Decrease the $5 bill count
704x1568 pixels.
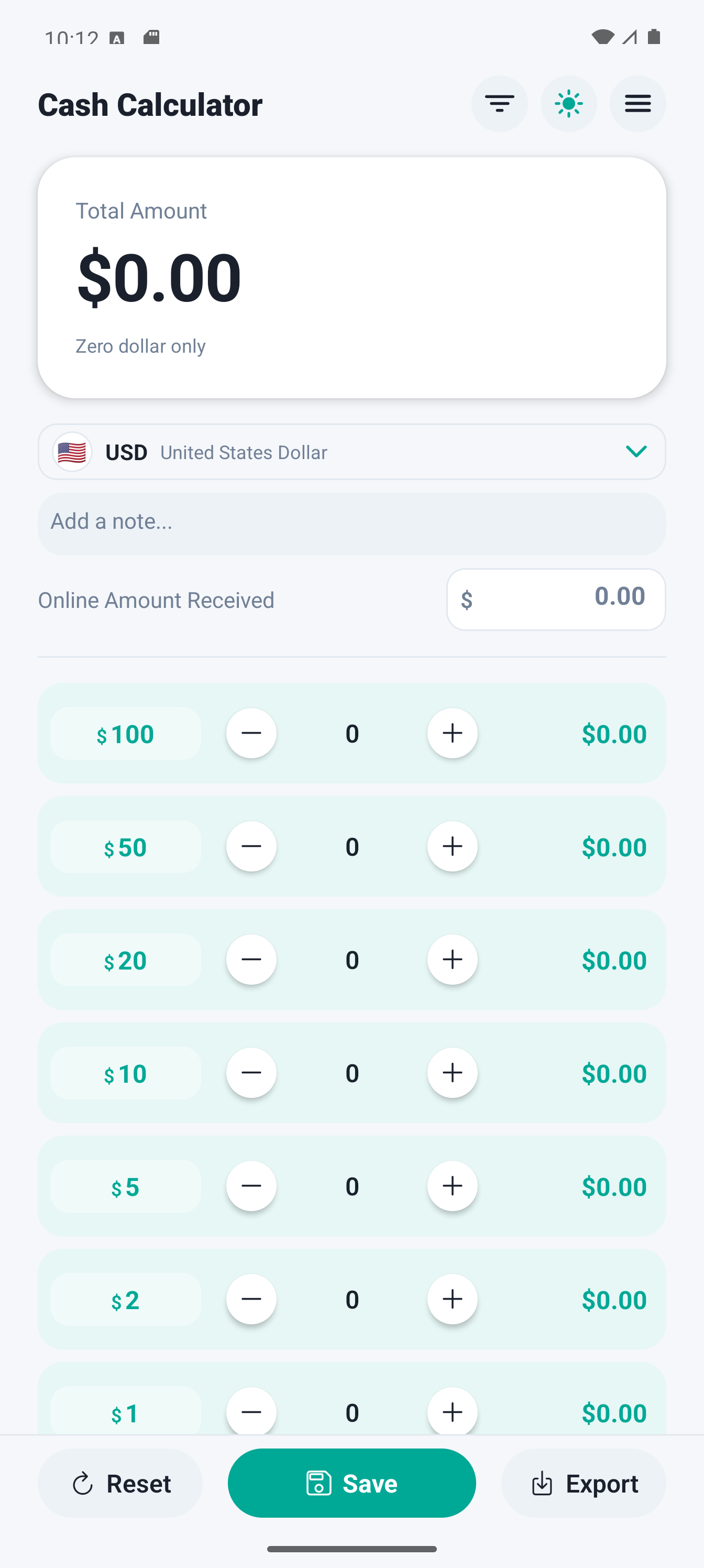(251, 1186)
